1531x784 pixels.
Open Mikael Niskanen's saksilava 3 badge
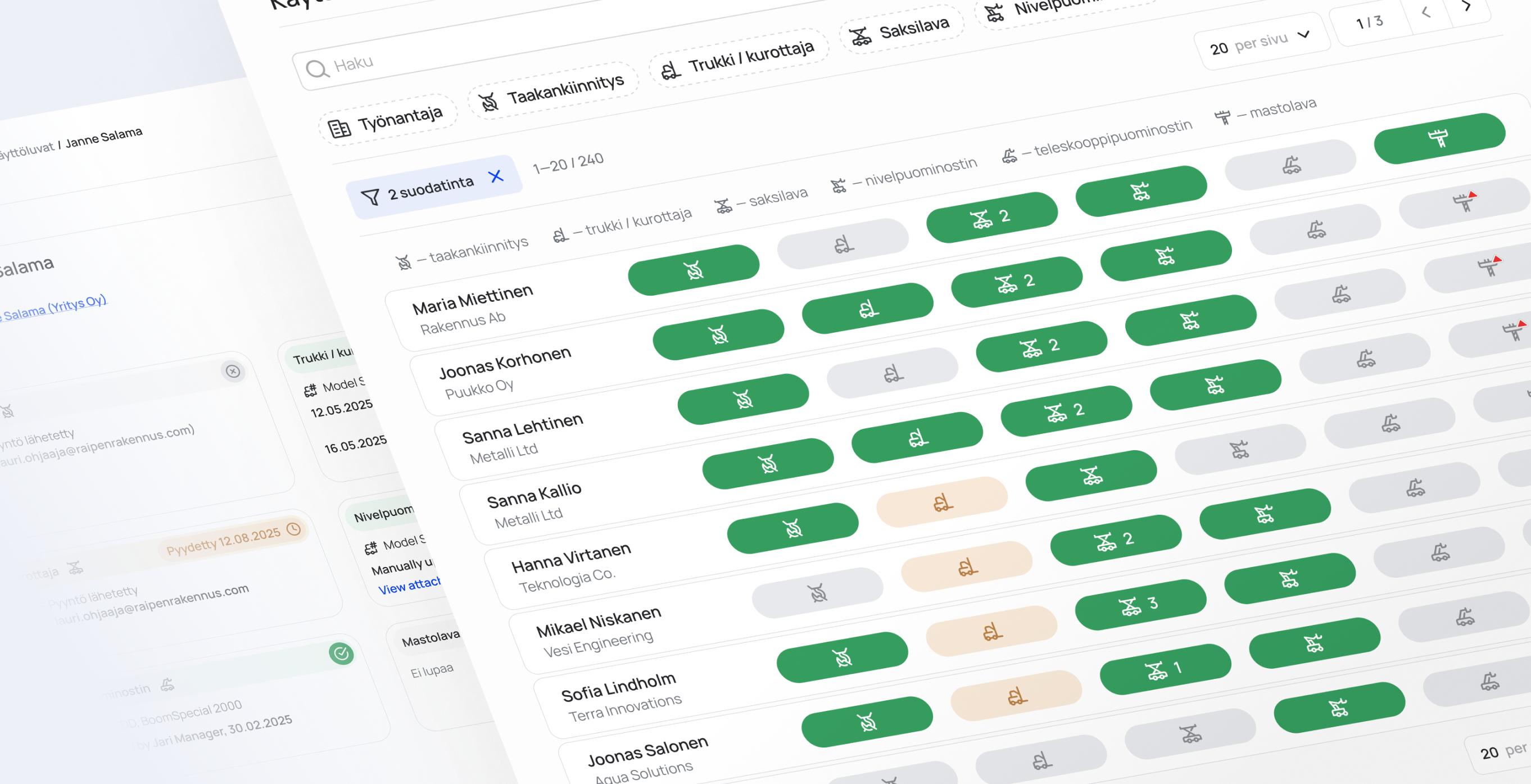1140,605
